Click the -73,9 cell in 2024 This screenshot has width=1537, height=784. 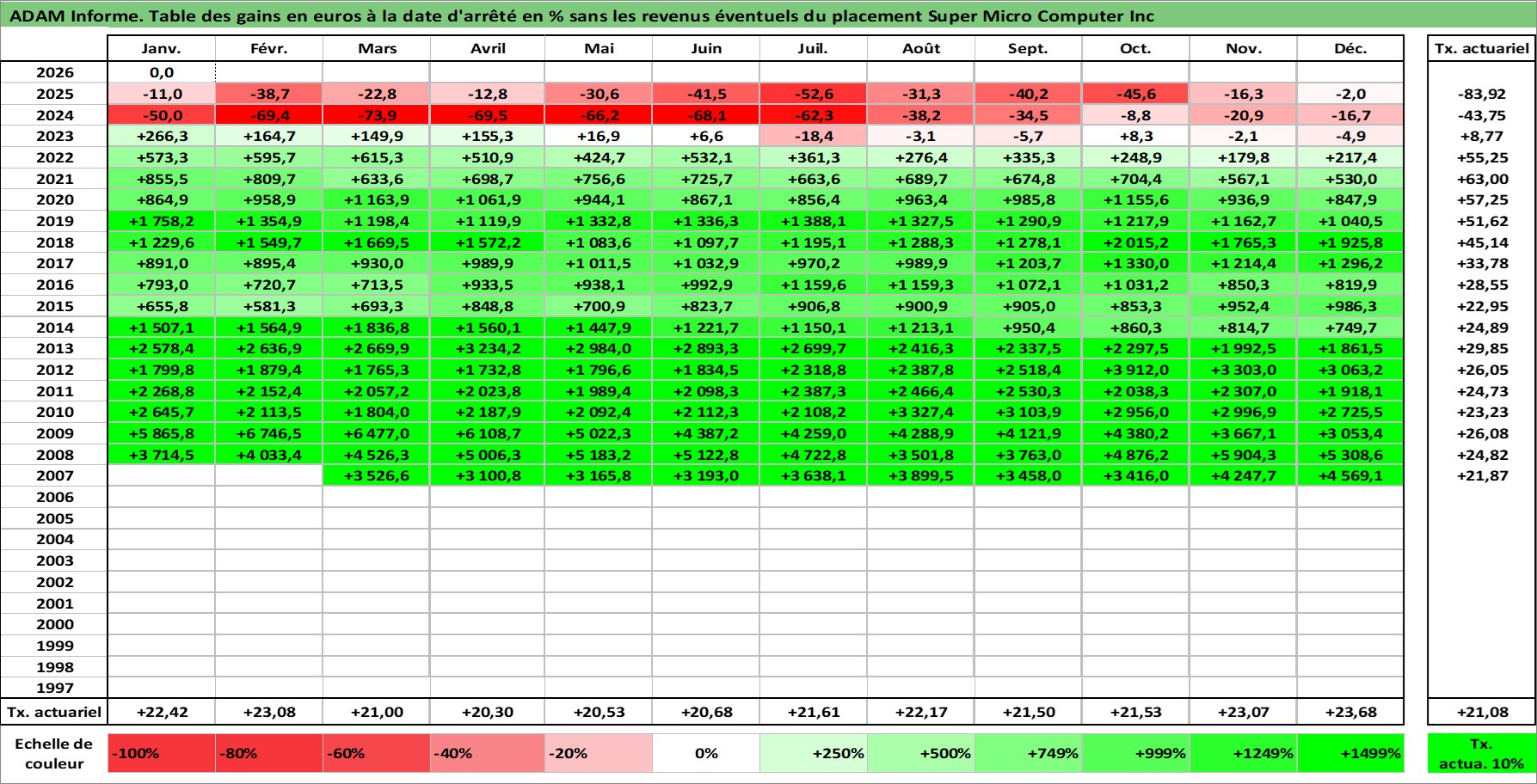click(x=377, y=115)
